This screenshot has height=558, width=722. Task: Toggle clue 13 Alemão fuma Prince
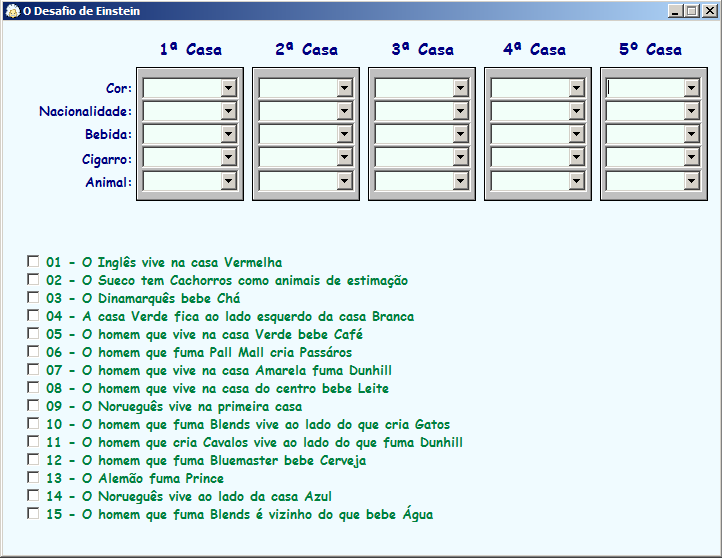(x=33, y=478)
